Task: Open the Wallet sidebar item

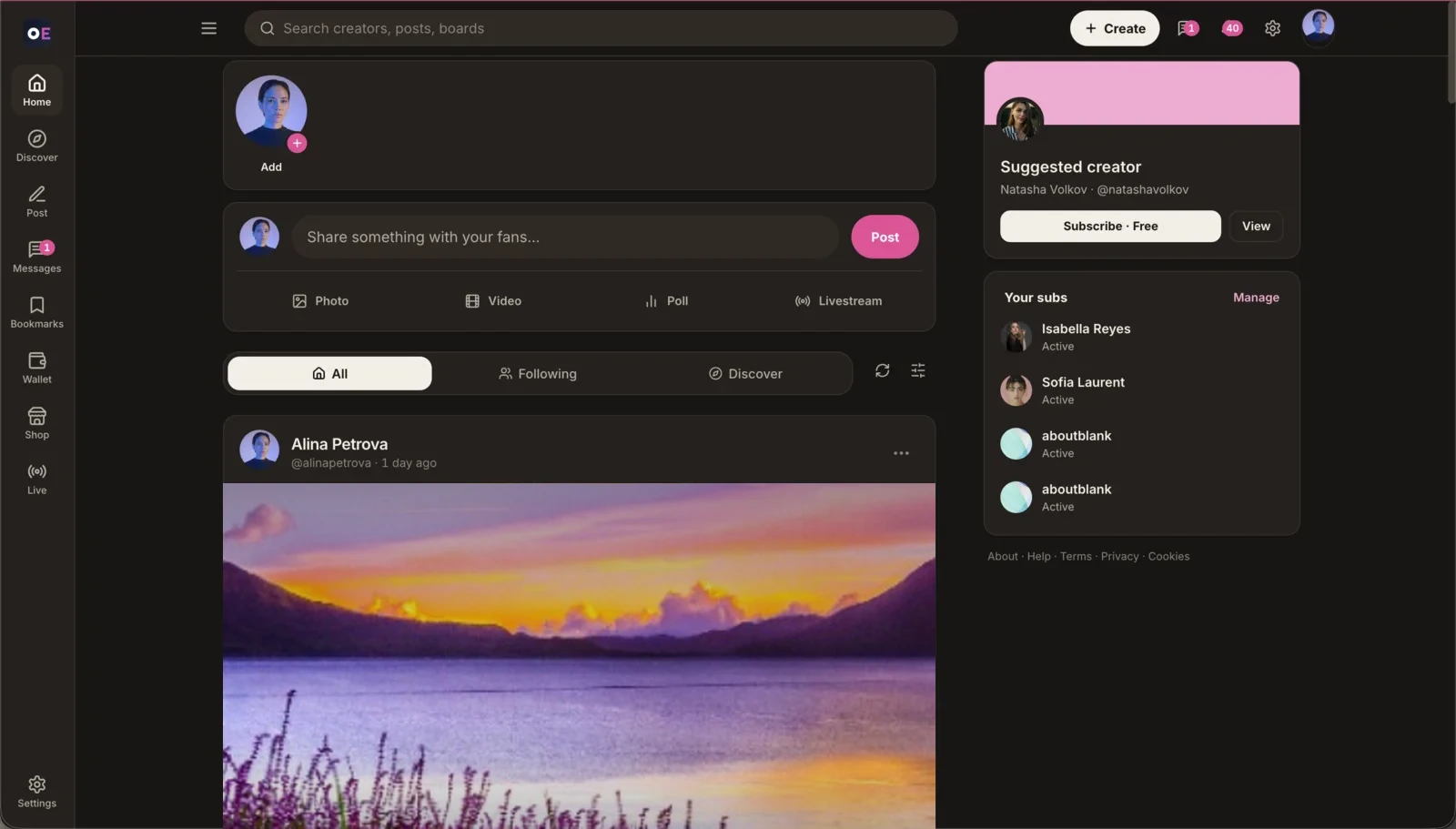Action: coord(36,368)
